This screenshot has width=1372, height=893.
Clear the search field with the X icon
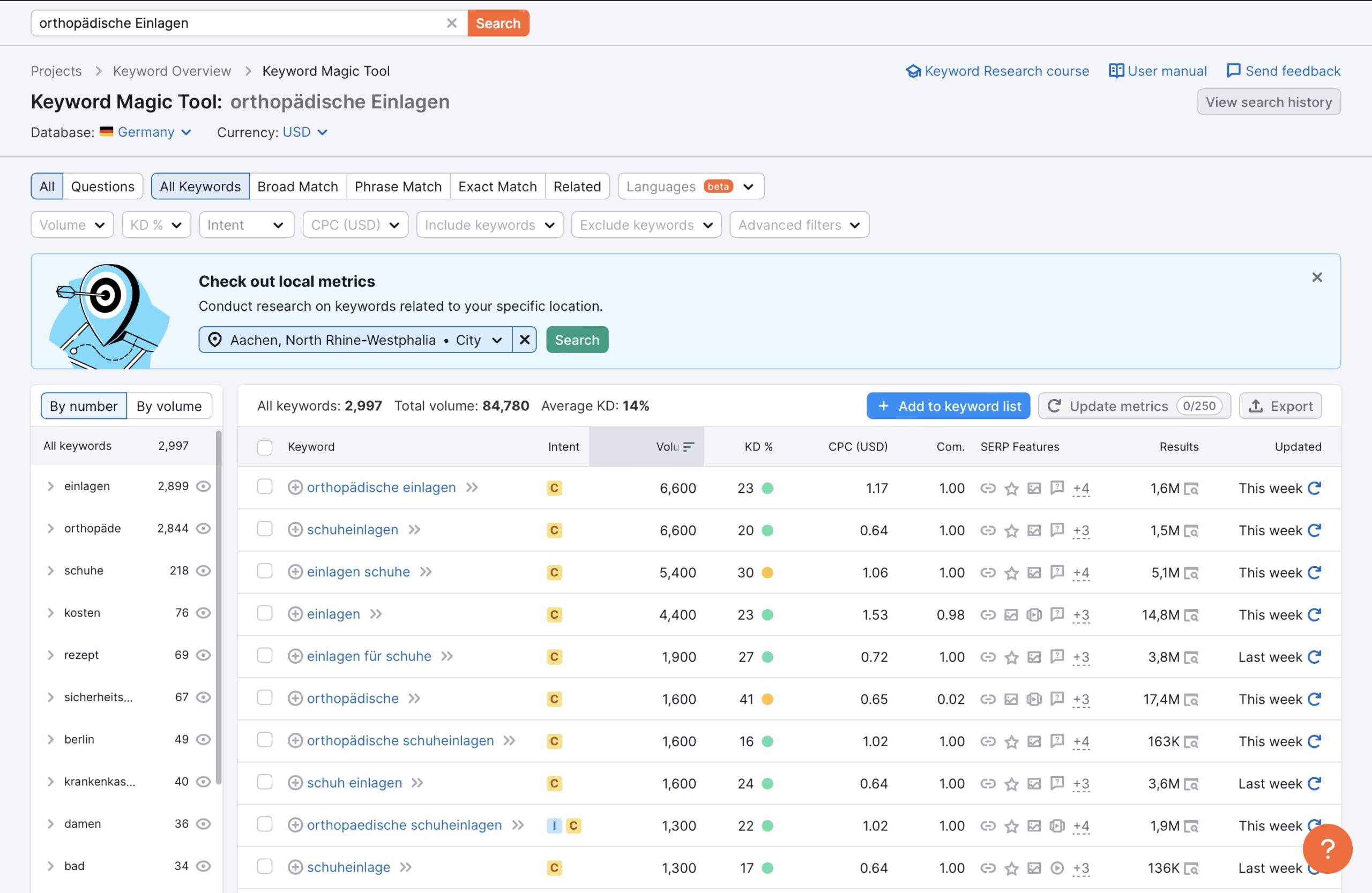click(x=451, y=23)
